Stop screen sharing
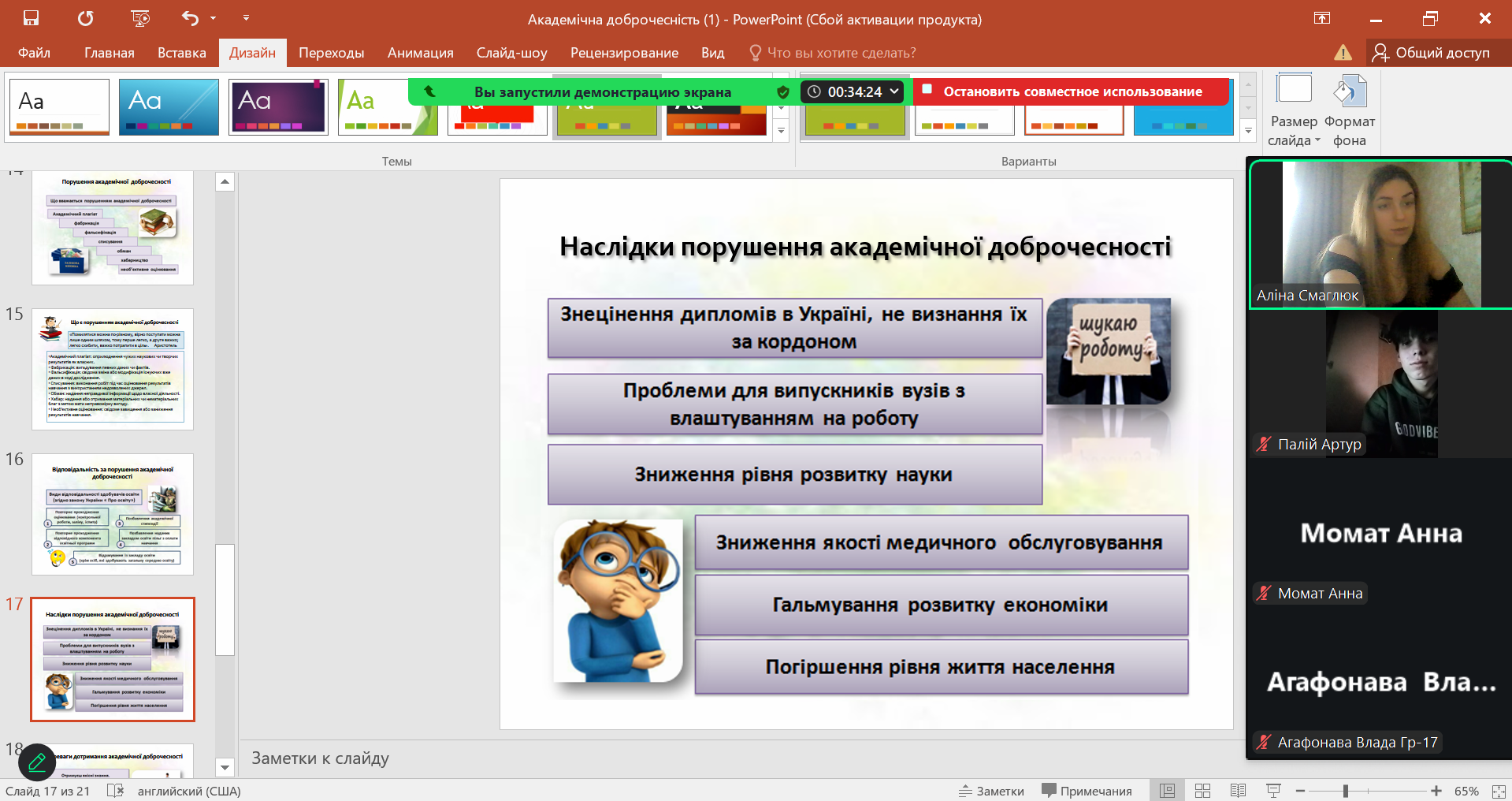This screenshot has height=801, width=1512. pos(1072,91)
